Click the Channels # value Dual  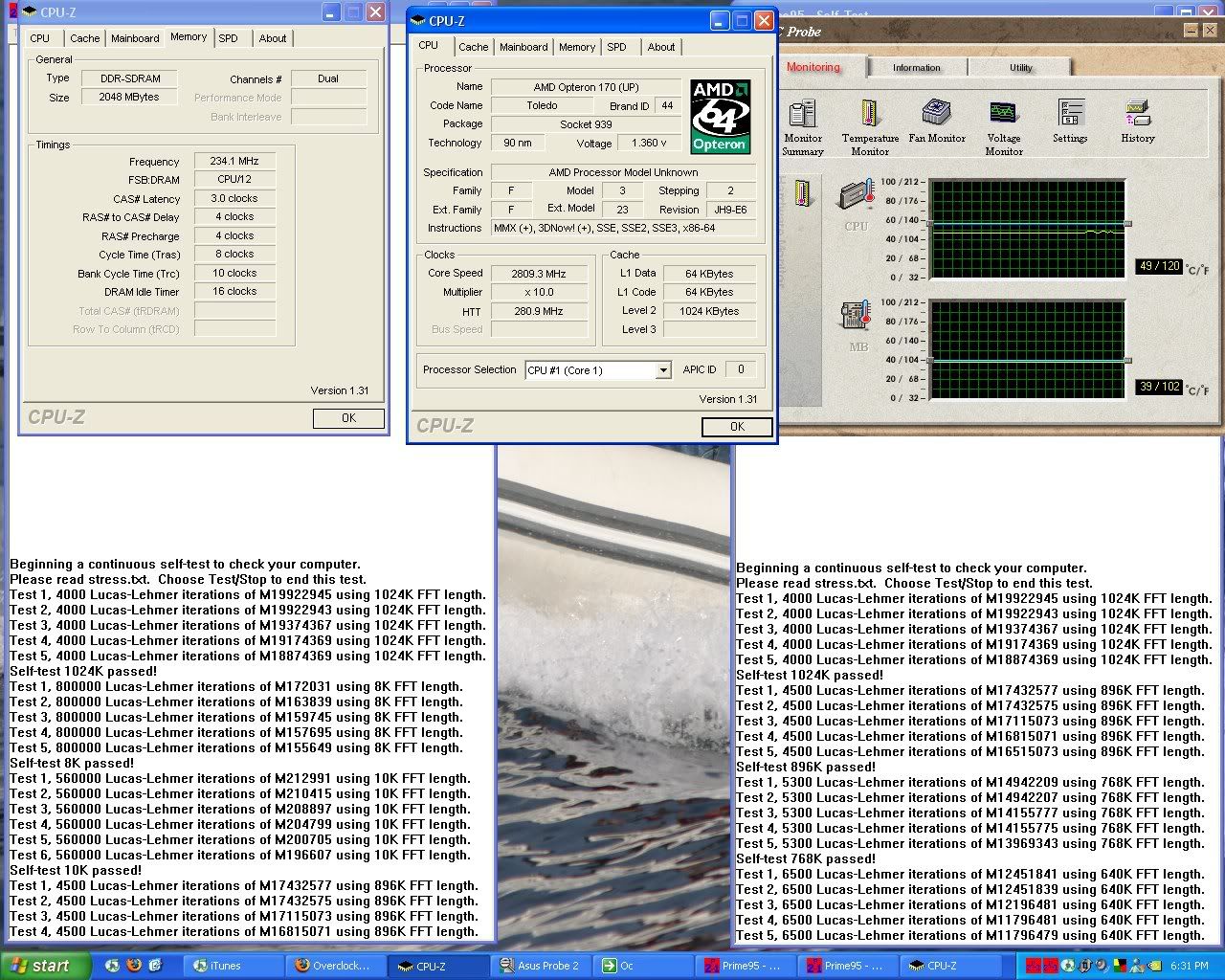328,78
